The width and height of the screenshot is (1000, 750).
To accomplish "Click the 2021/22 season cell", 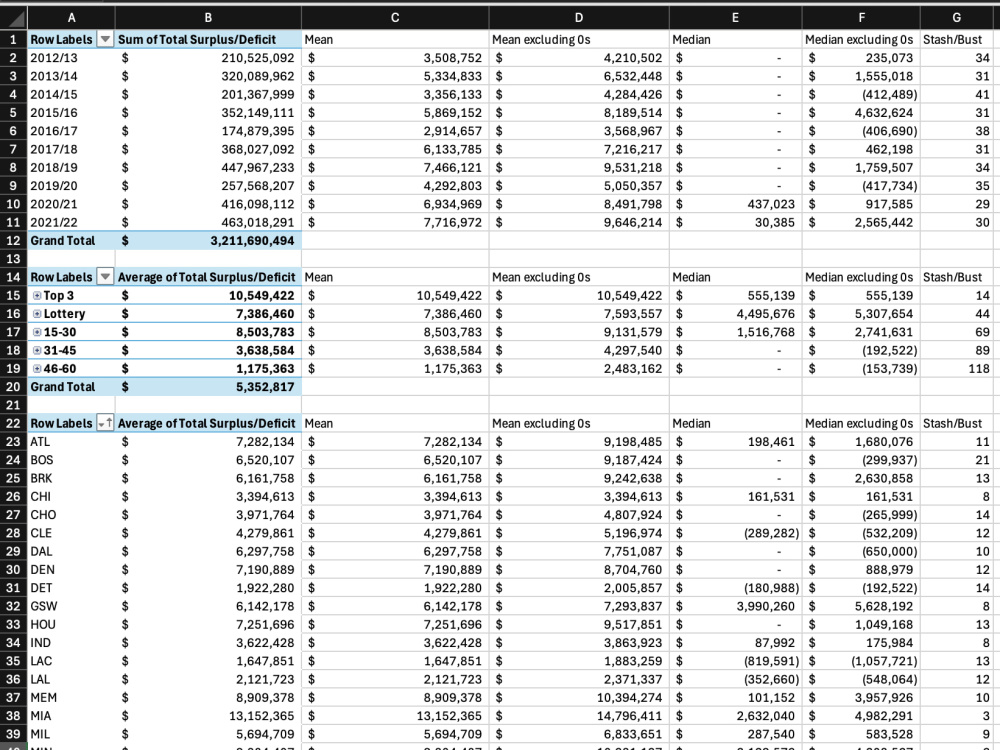I will 71,222.
